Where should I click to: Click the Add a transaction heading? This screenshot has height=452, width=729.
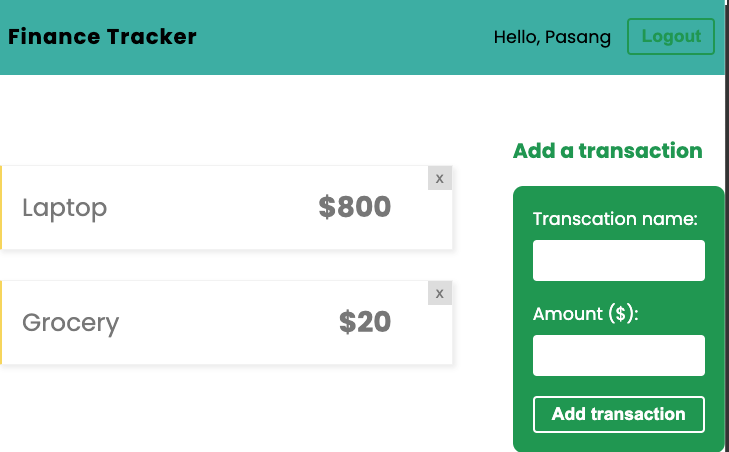coord(608,151)
